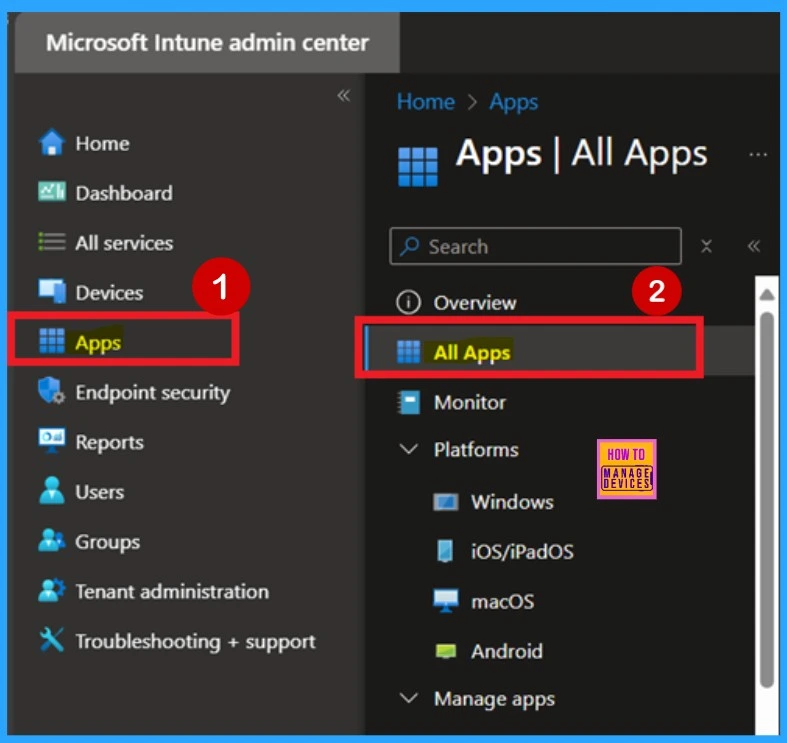
Task: Click the Microsoft Intune admin center title
Action: [x=207, y=43]
